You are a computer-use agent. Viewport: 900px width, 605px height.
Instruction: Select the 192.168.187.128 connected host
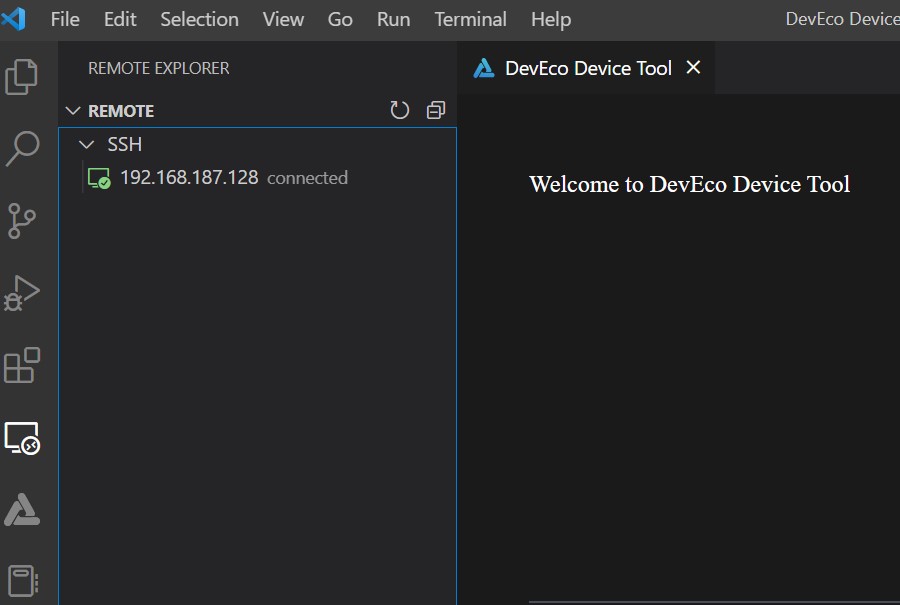pyautogui.click(x=189, y=178)
